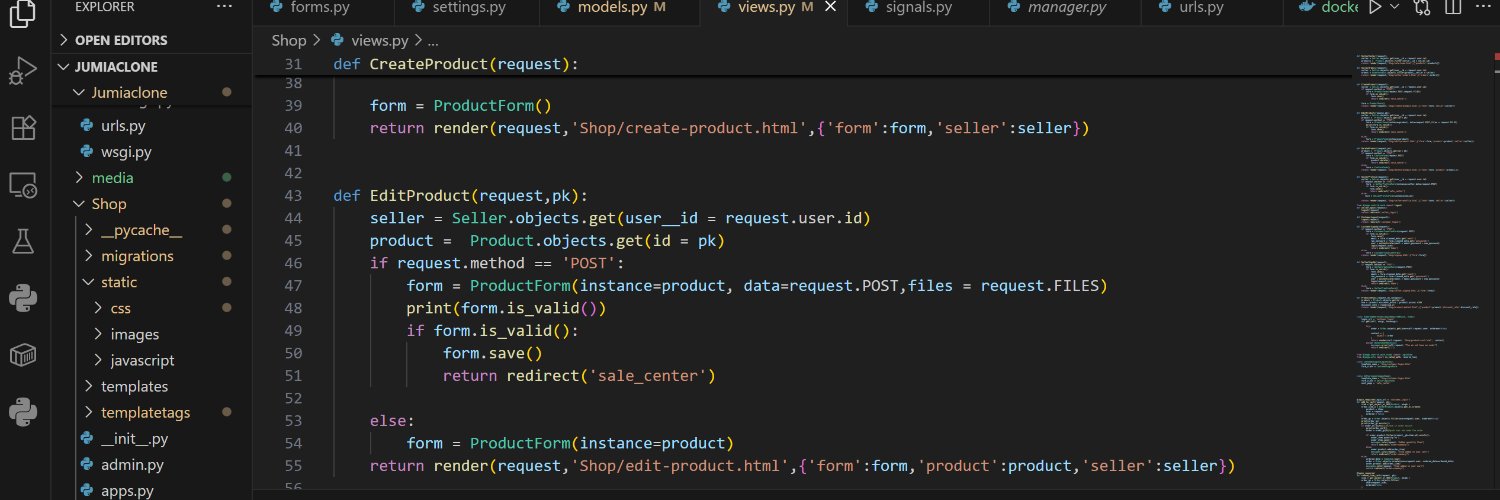Switch to the models.py tab
Screen dimensions: 1500x500
coord(620,9)
